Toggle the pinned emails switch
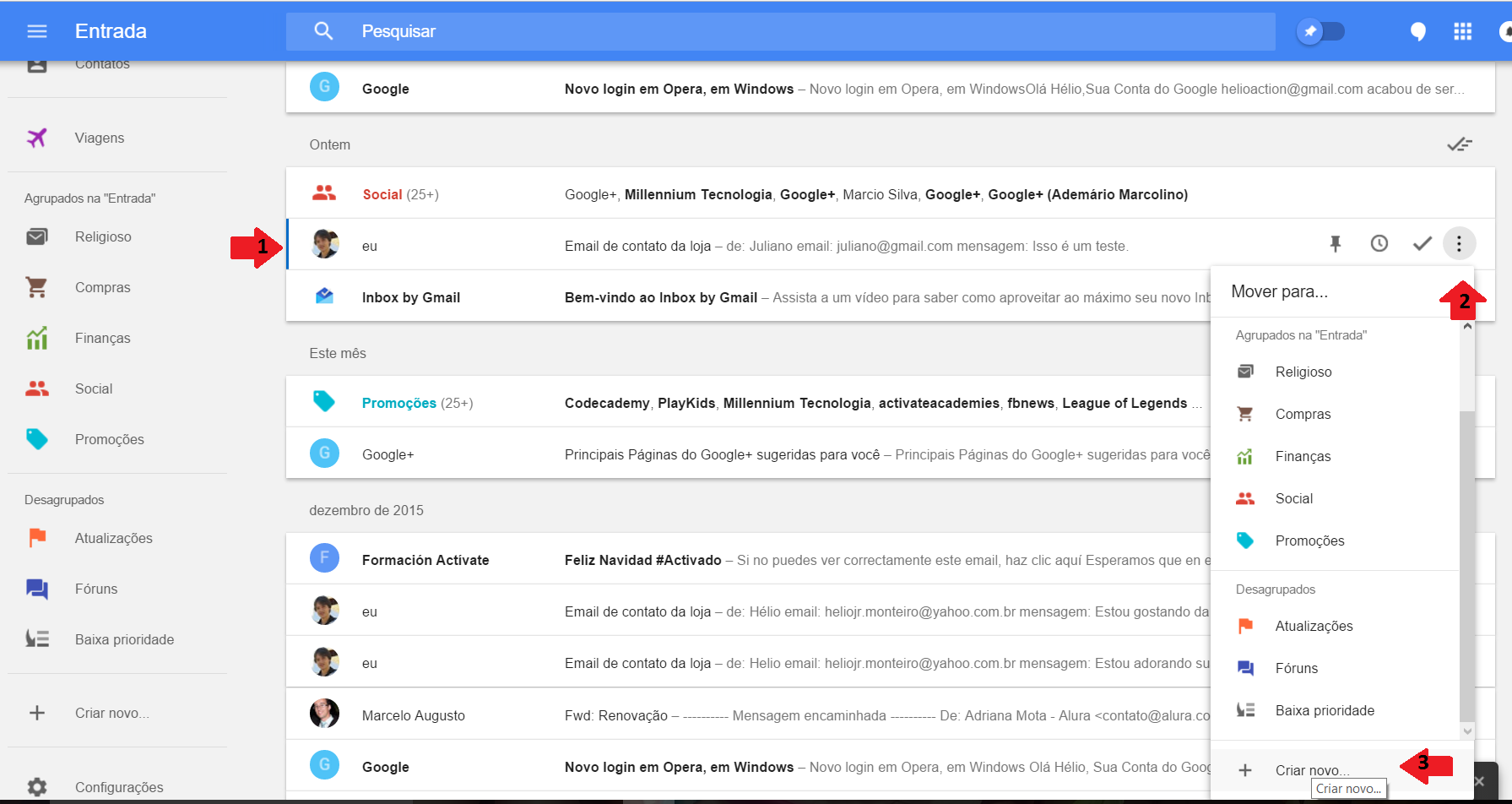This screenshot has width=1512, height=804. pos(1321,31)
